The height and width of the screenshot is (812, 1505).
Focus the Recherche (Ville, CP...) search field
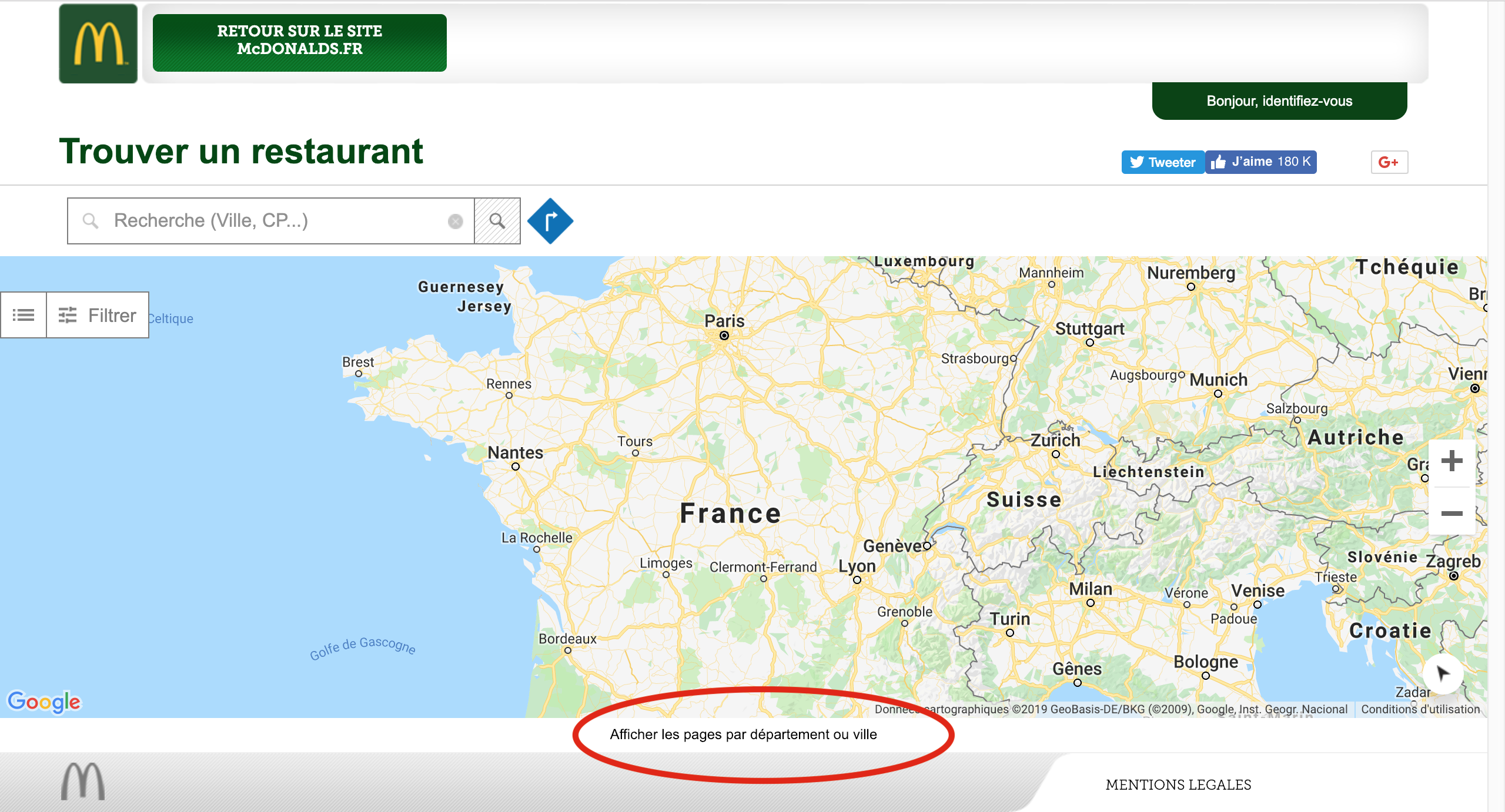point(270,221)
